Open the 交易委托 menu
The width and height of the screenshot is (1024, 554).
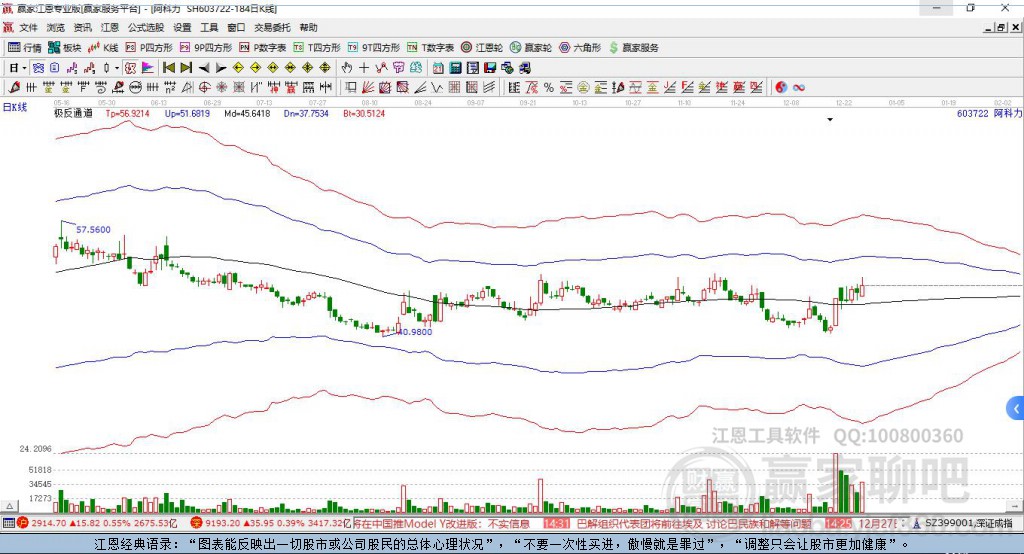[x=272, y=27]
